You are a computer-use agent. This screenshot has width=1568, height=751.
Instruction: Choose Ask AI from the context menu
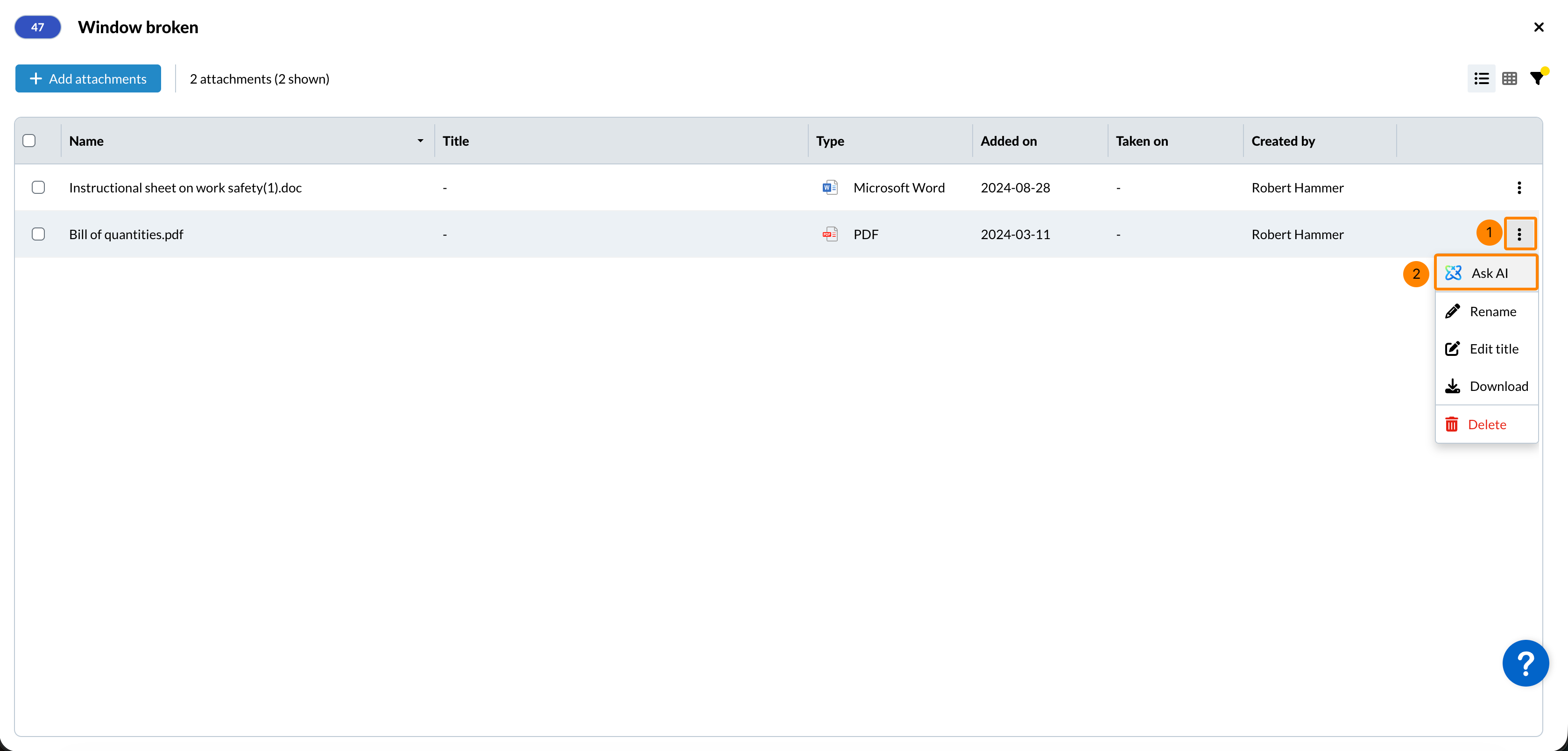click(1486, 273)
